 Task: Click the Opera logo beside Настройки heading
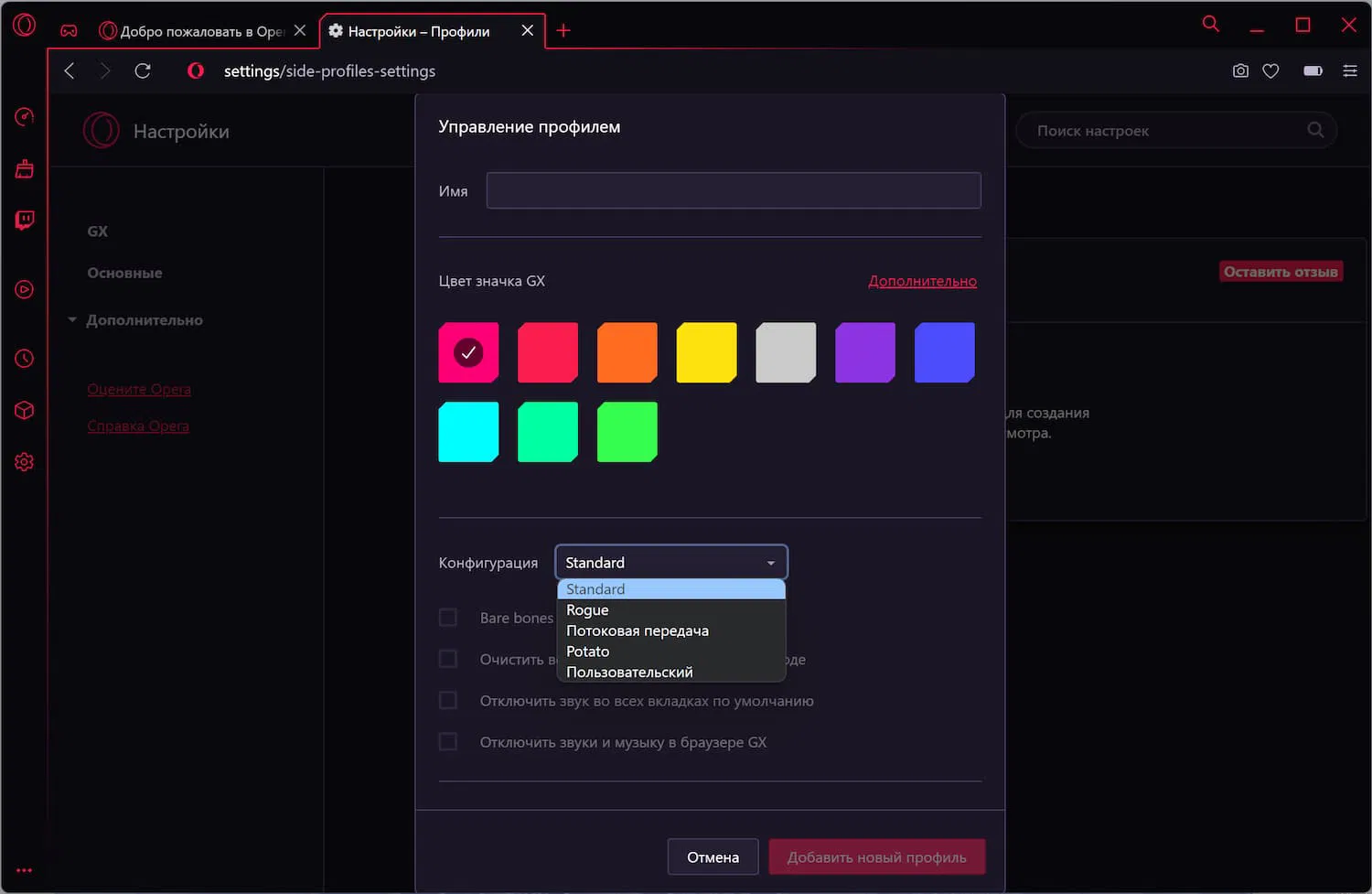[x=102, y=131]
